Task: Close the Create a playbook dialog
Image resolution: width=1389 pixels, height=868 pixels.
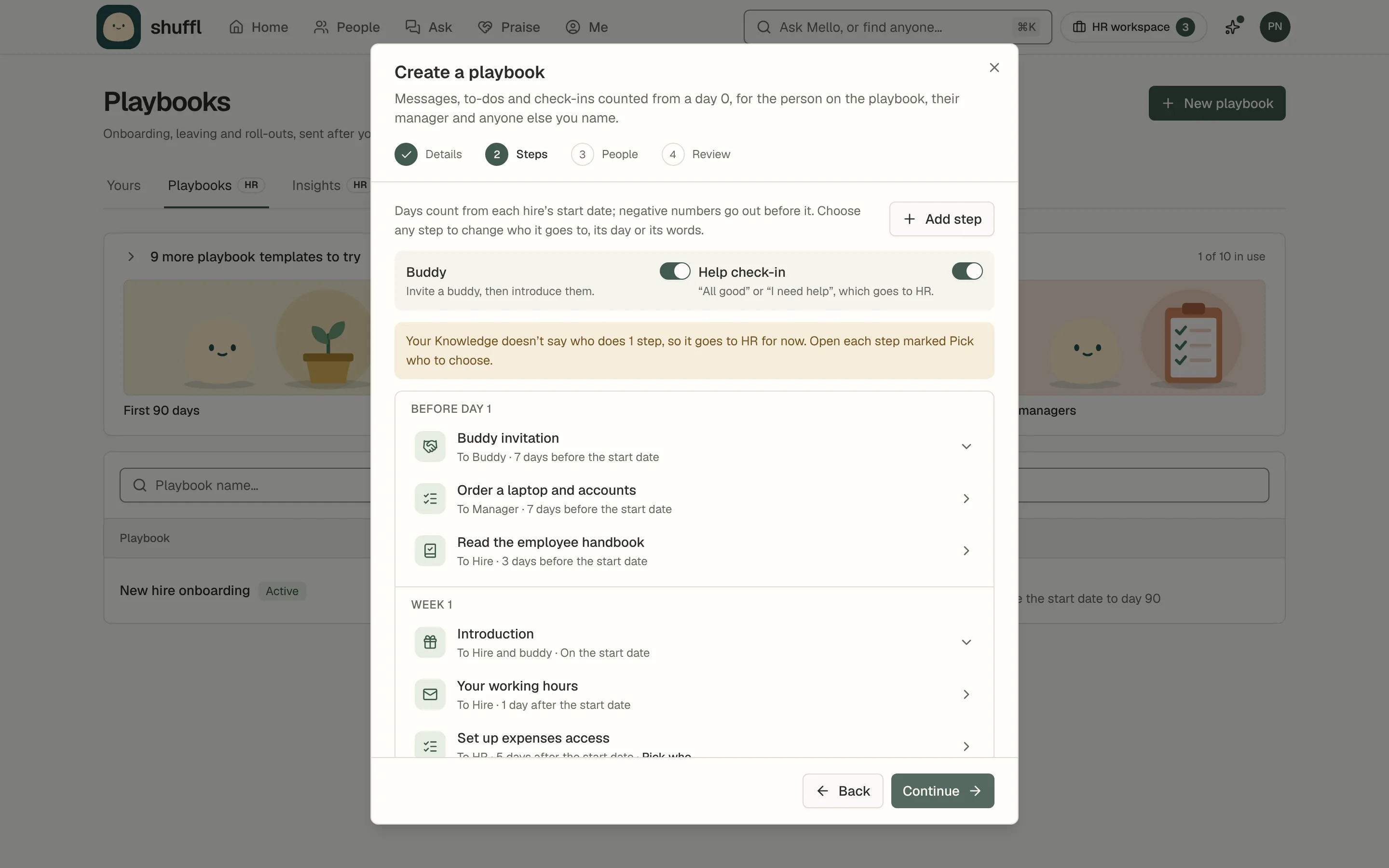Action: pos(994,68)
